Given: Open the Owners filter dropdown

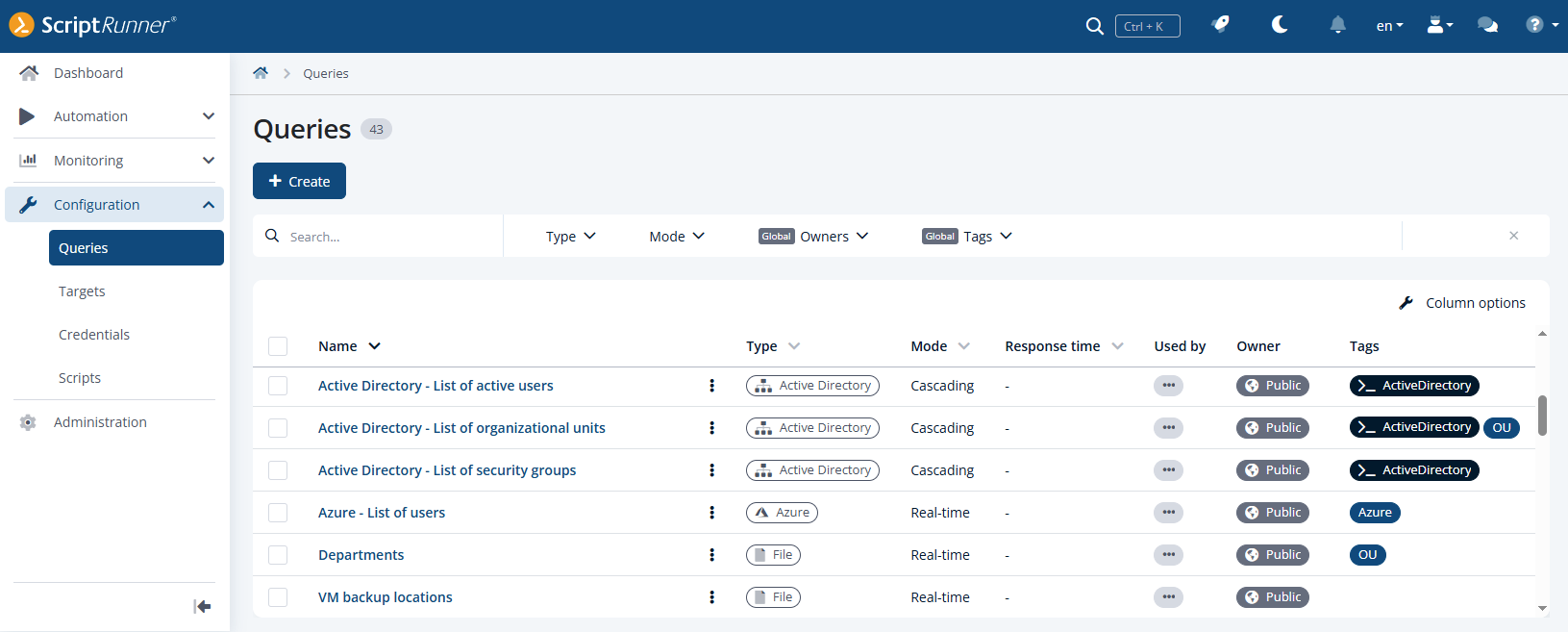Looking at the screenshot, I should [813, 236].
